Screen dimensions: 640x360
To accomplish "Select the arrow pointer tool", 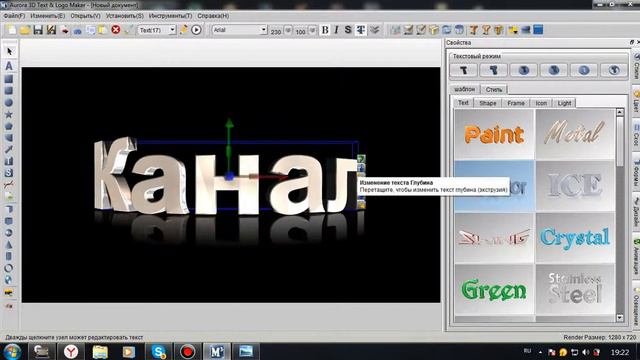I will point(9,51).
